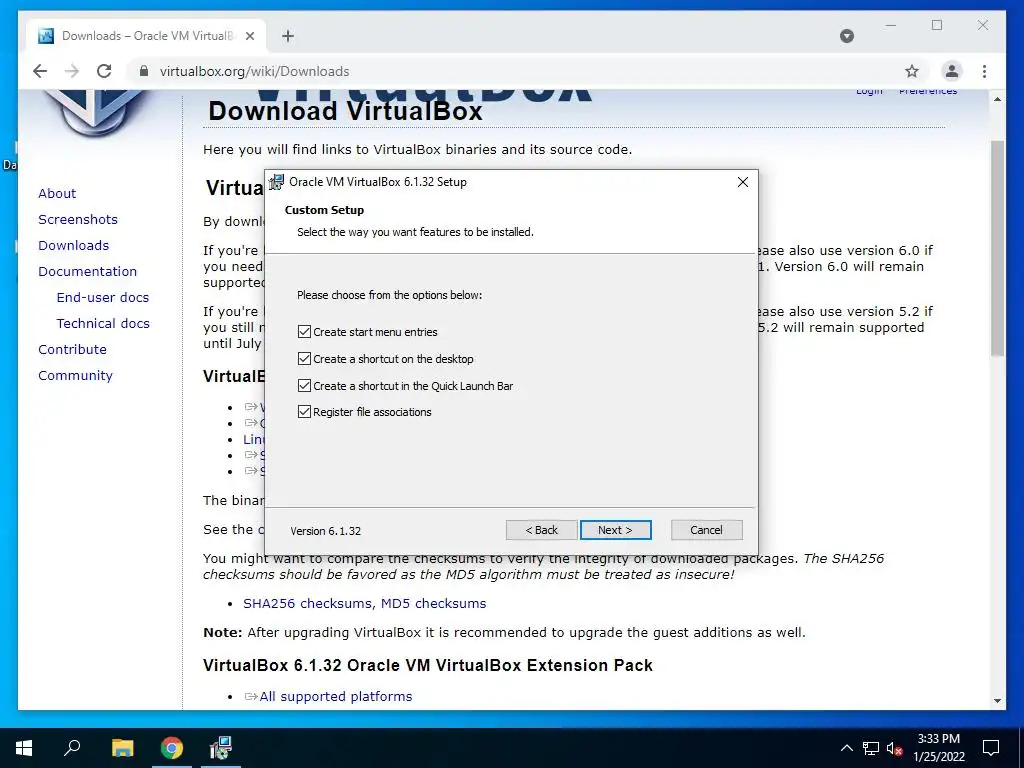
Task: Click the tab search dropdown arrow in Chrome
Action: [847, 36]
